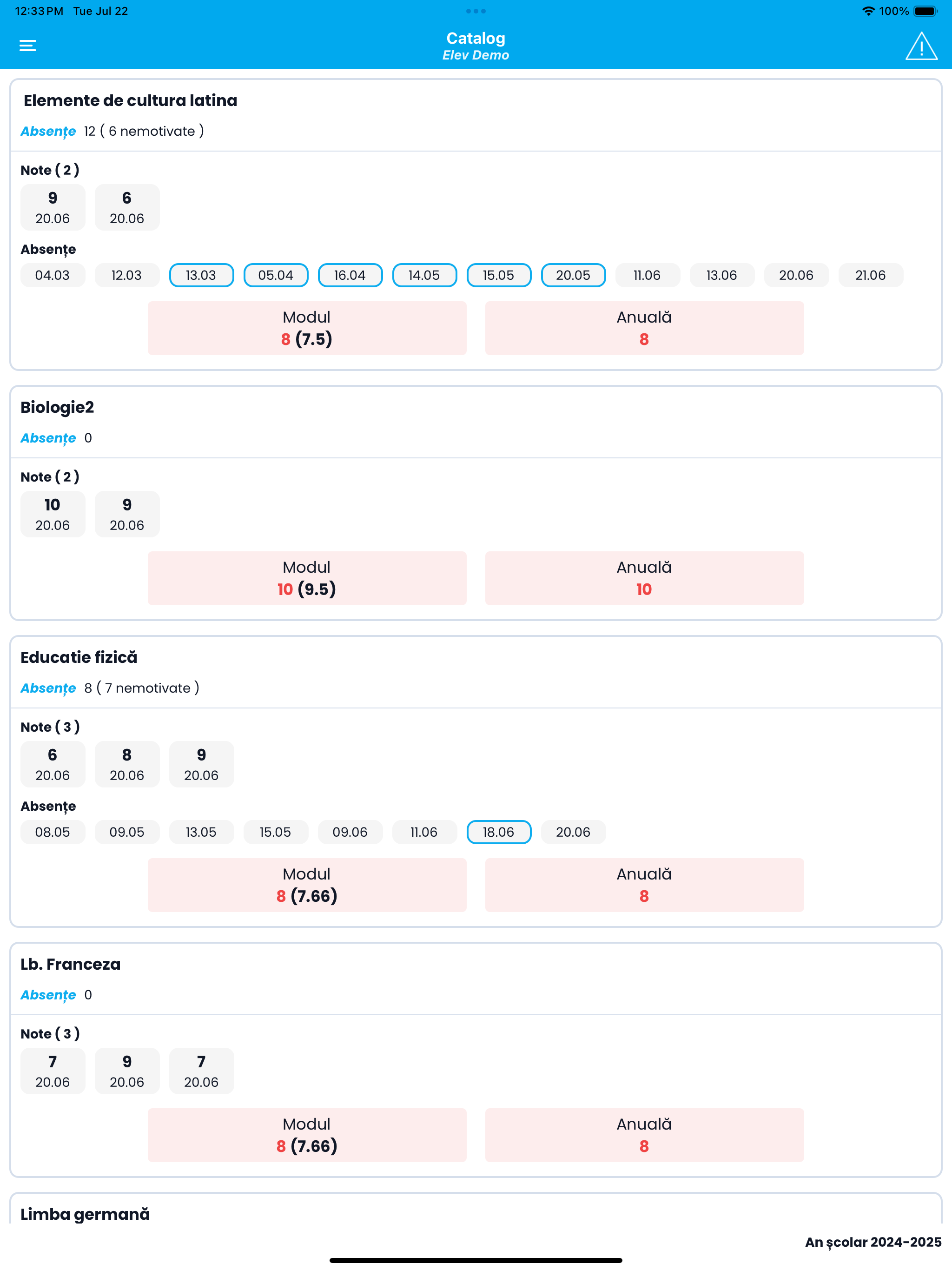Click the Anuală grade for Lb. Franceza

tap(644, 1135)
